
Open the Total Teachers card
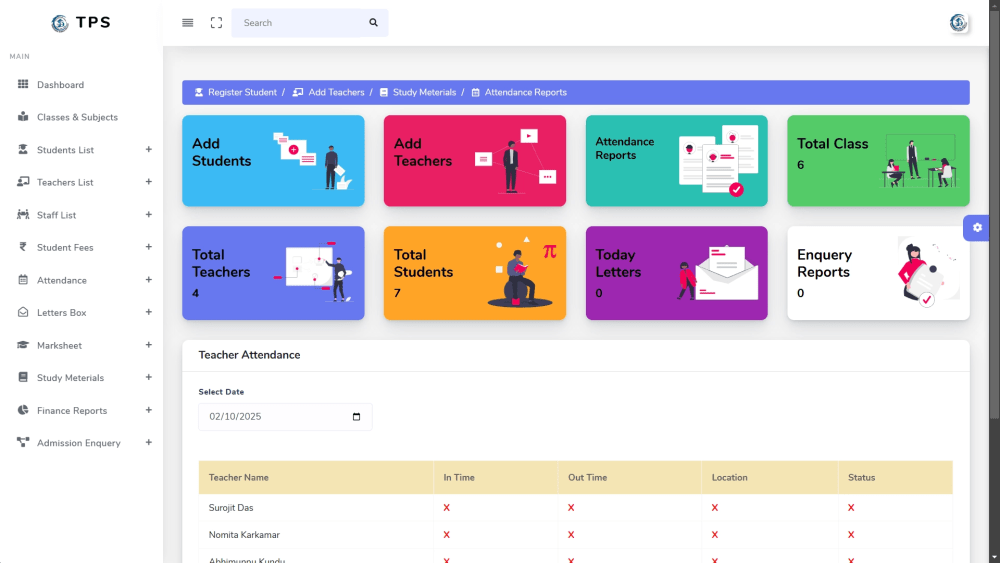273,273
